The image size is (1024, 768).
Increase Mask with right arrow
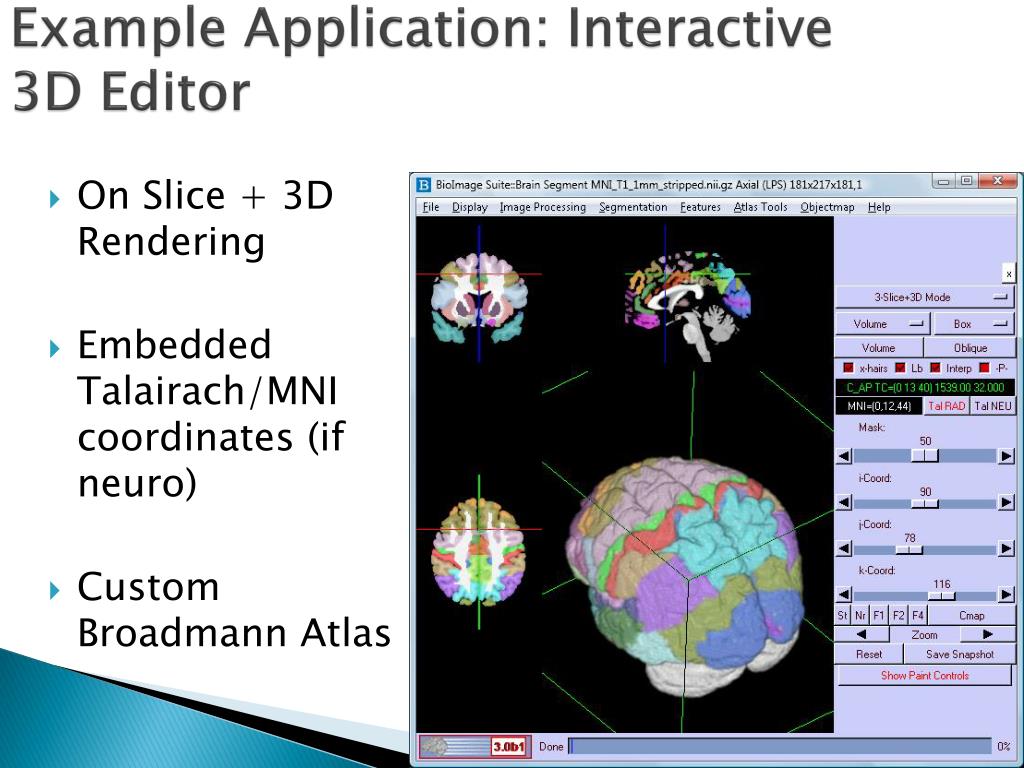pos(1006,456)
